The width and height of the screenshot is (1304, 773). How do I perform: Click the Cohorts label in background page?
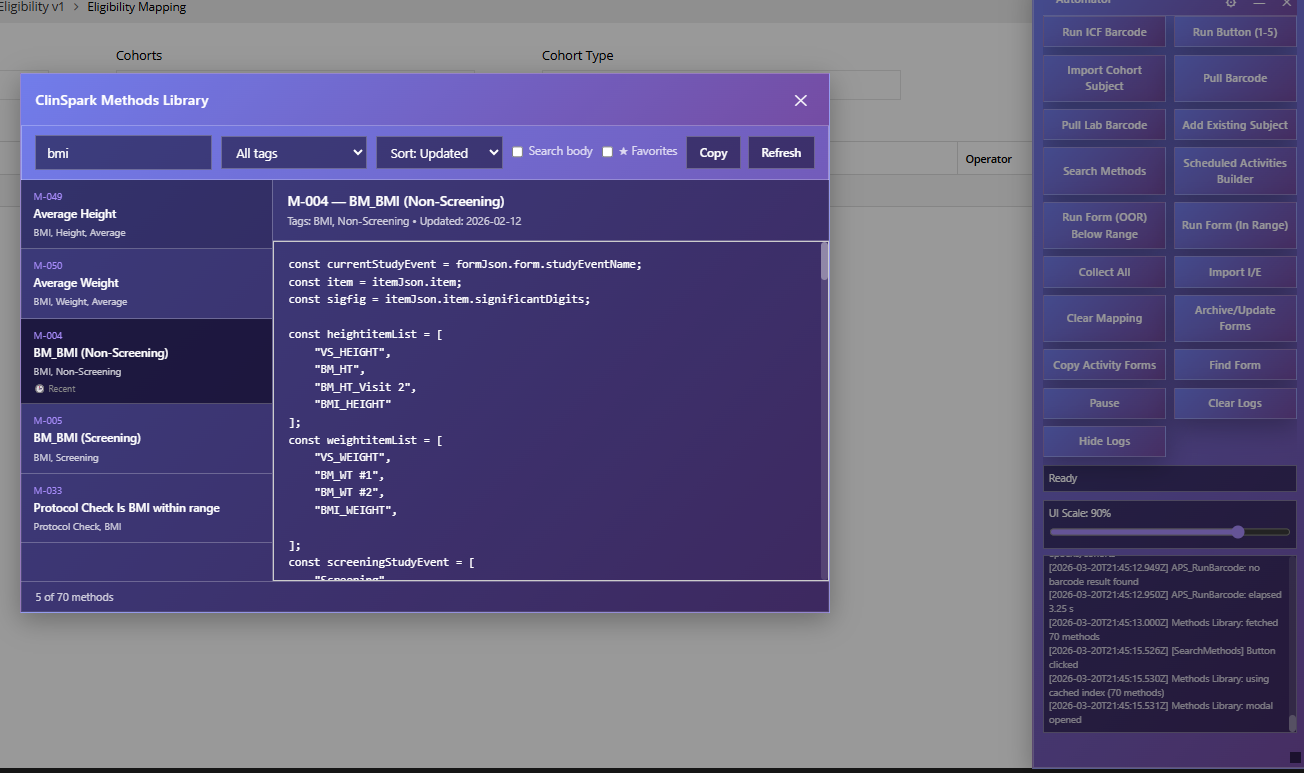point(139,55)
